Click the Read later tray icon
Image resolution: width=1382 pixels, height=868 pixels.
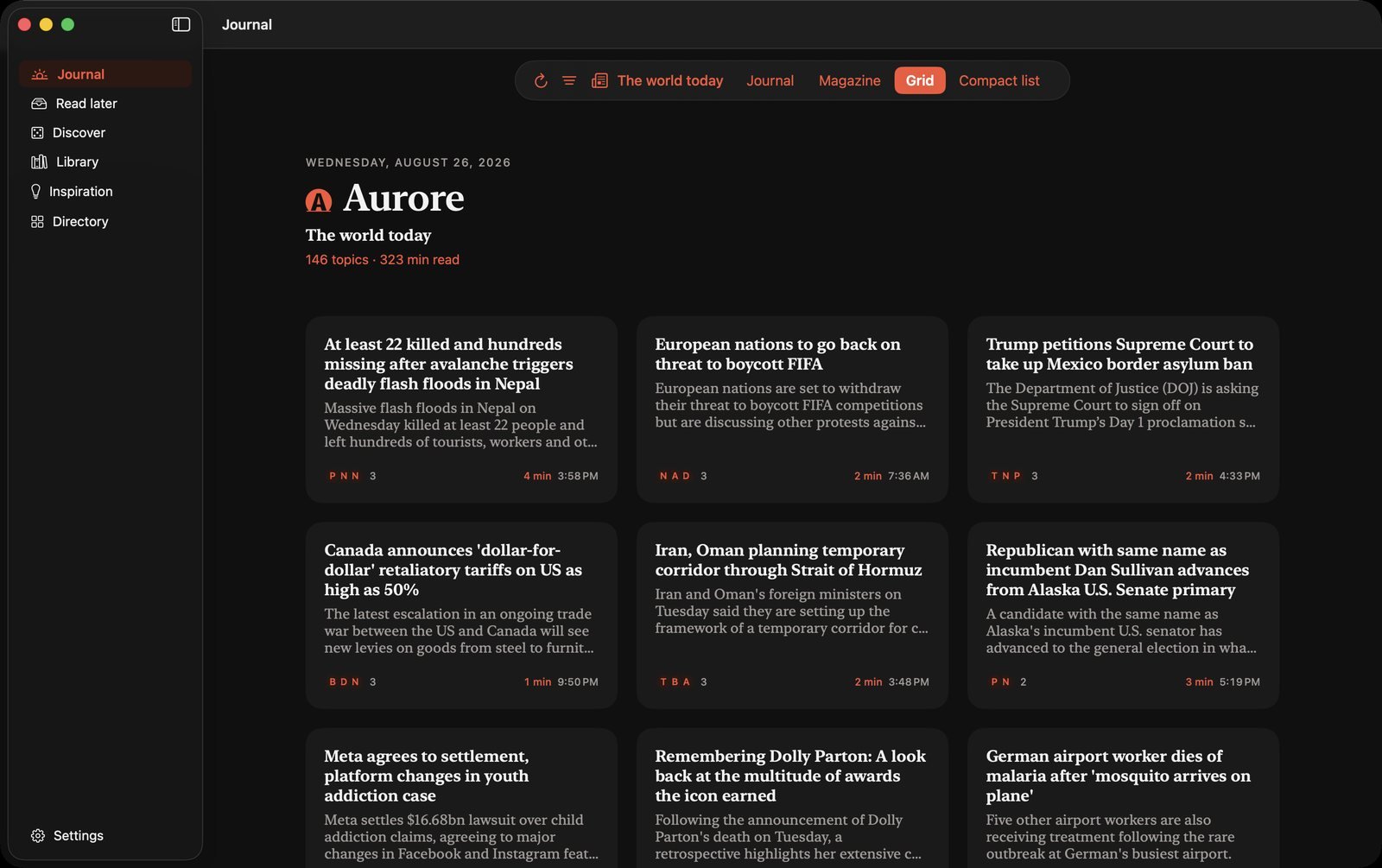tap(39, 104)
